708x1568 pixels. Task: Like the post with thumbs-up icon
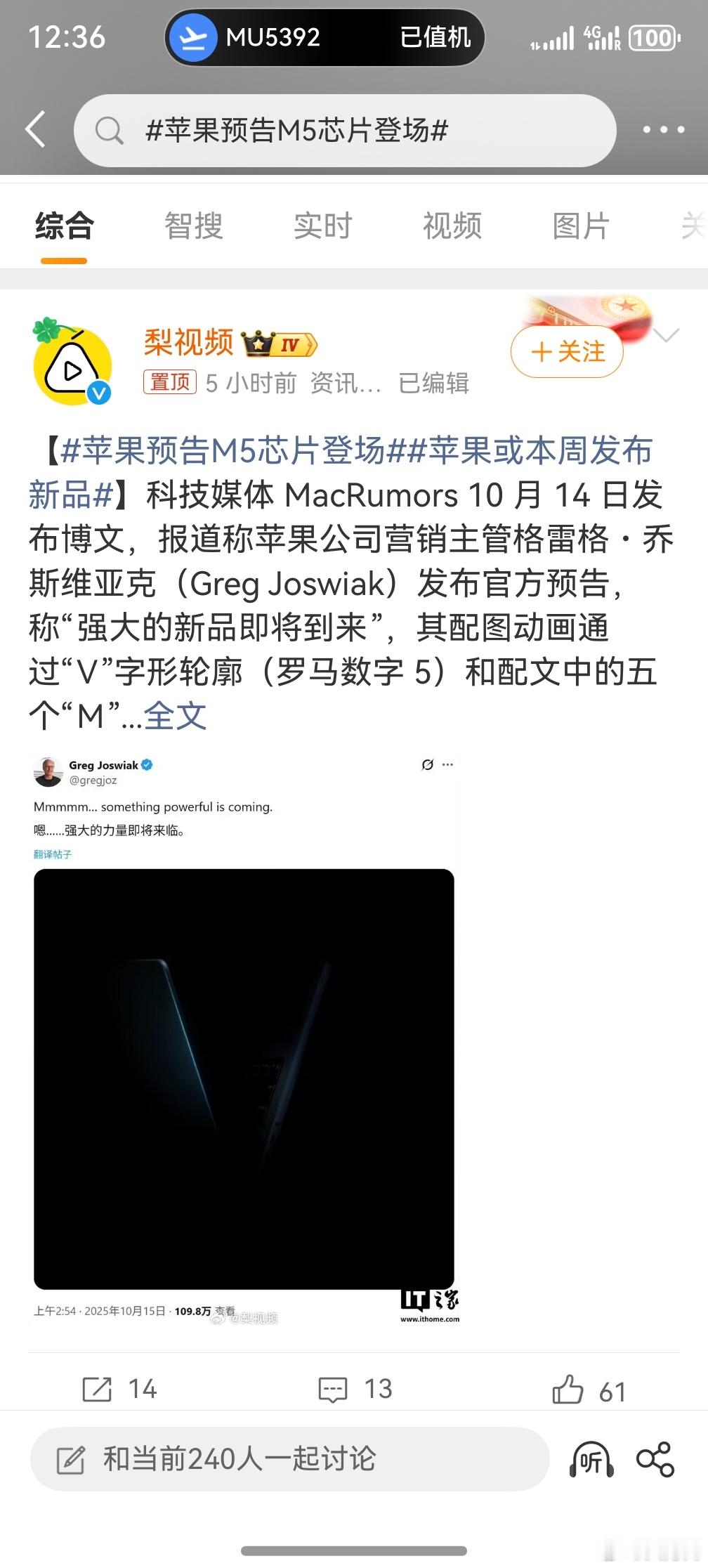(x=568, y=1389)
